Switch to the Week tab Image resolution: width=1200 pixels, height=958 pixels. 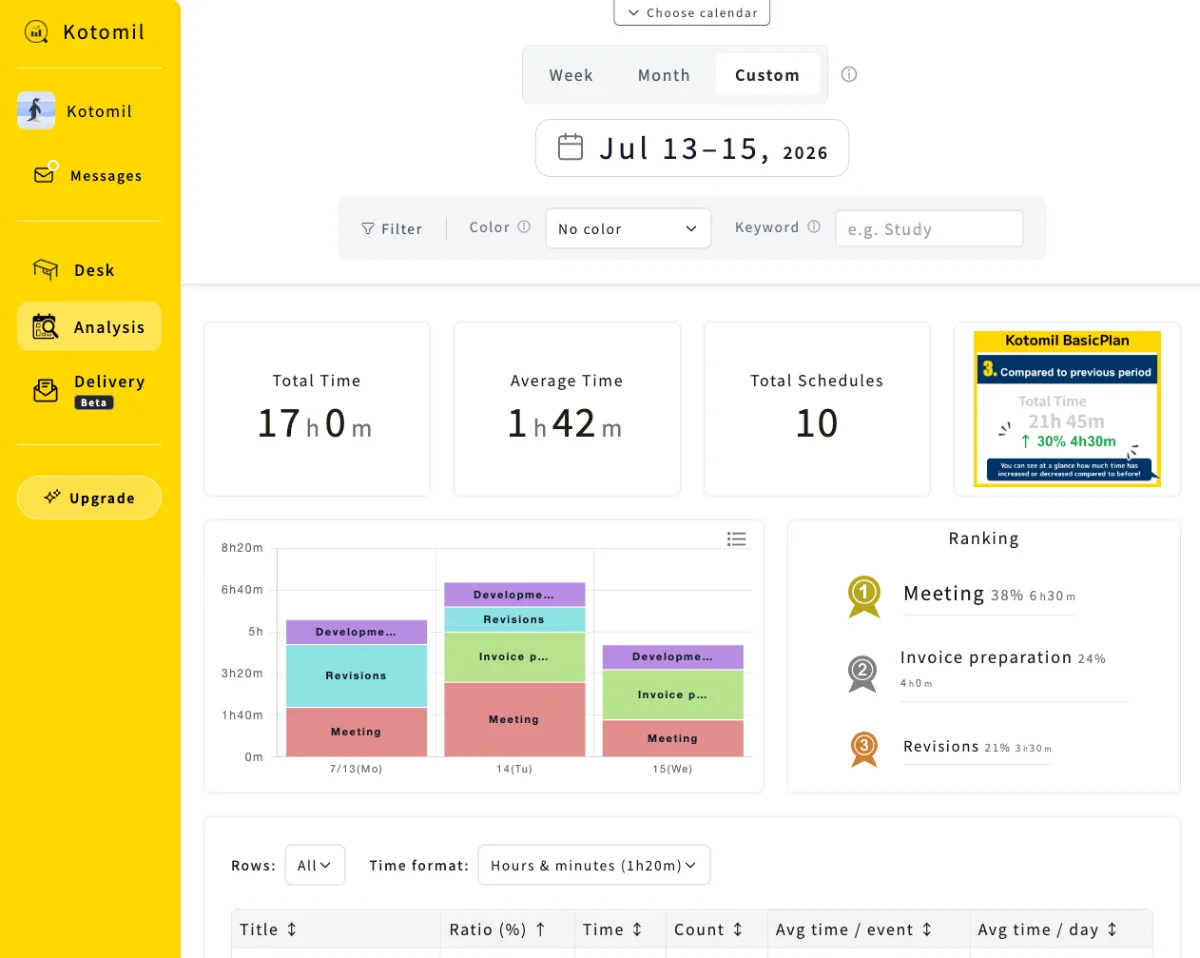571,75
